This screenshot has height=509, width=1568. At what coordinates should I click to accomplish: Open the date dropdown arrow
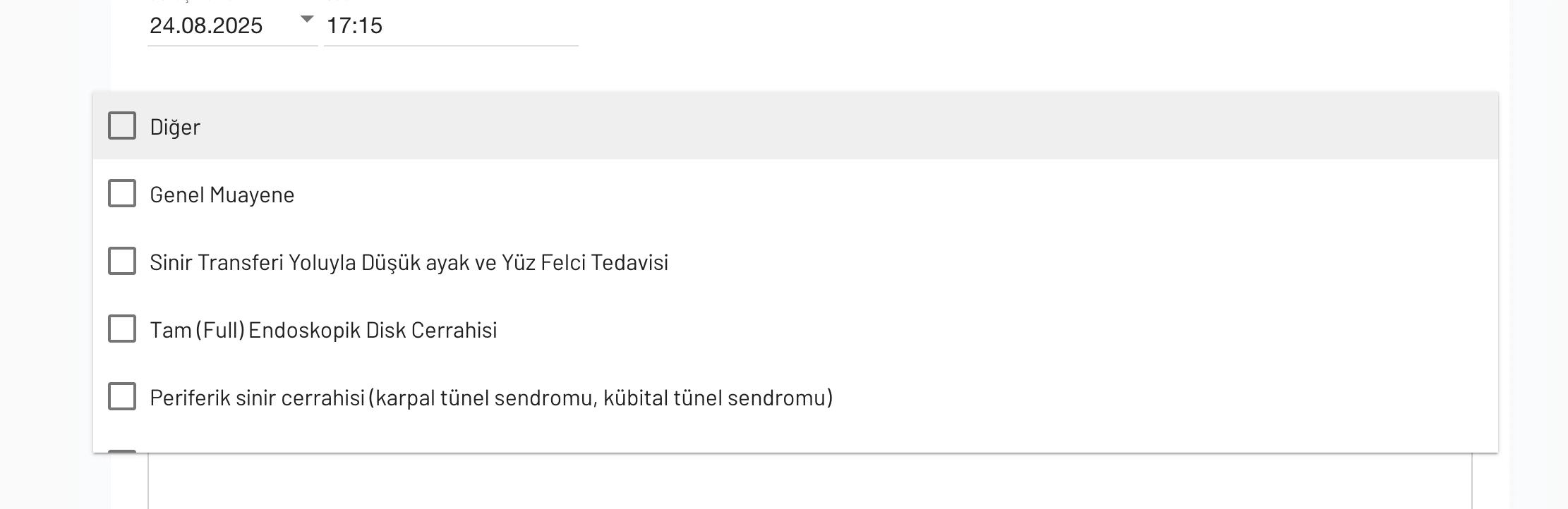307,20
